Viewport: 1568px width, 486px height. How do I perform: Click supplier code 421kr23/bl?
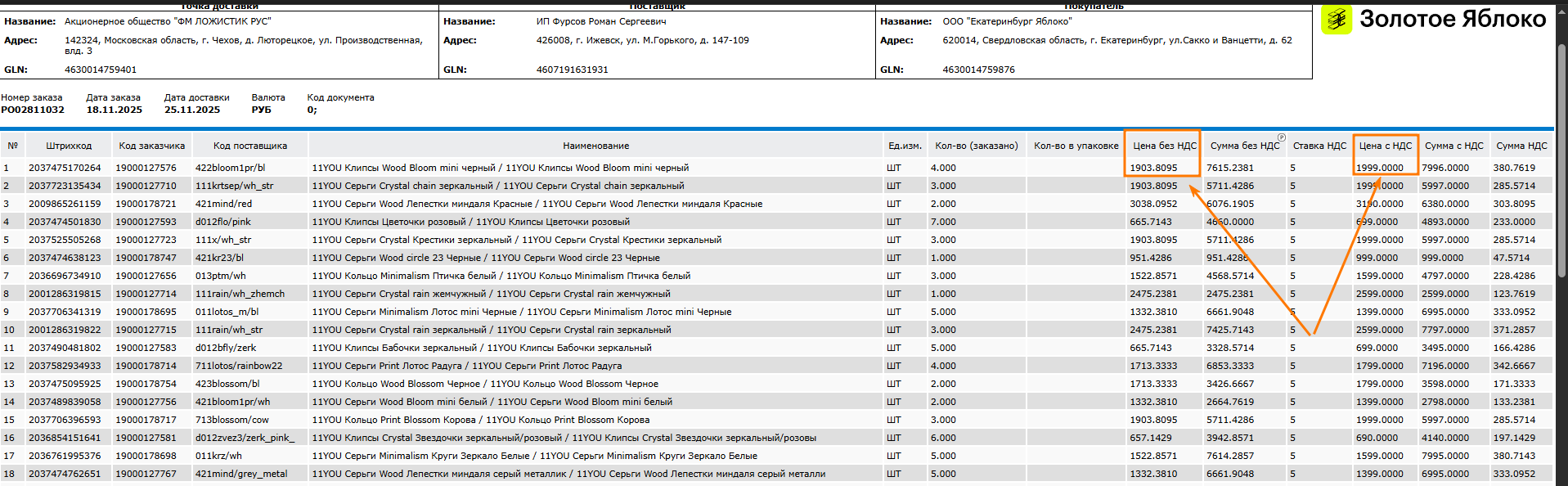tap(221, 258)
